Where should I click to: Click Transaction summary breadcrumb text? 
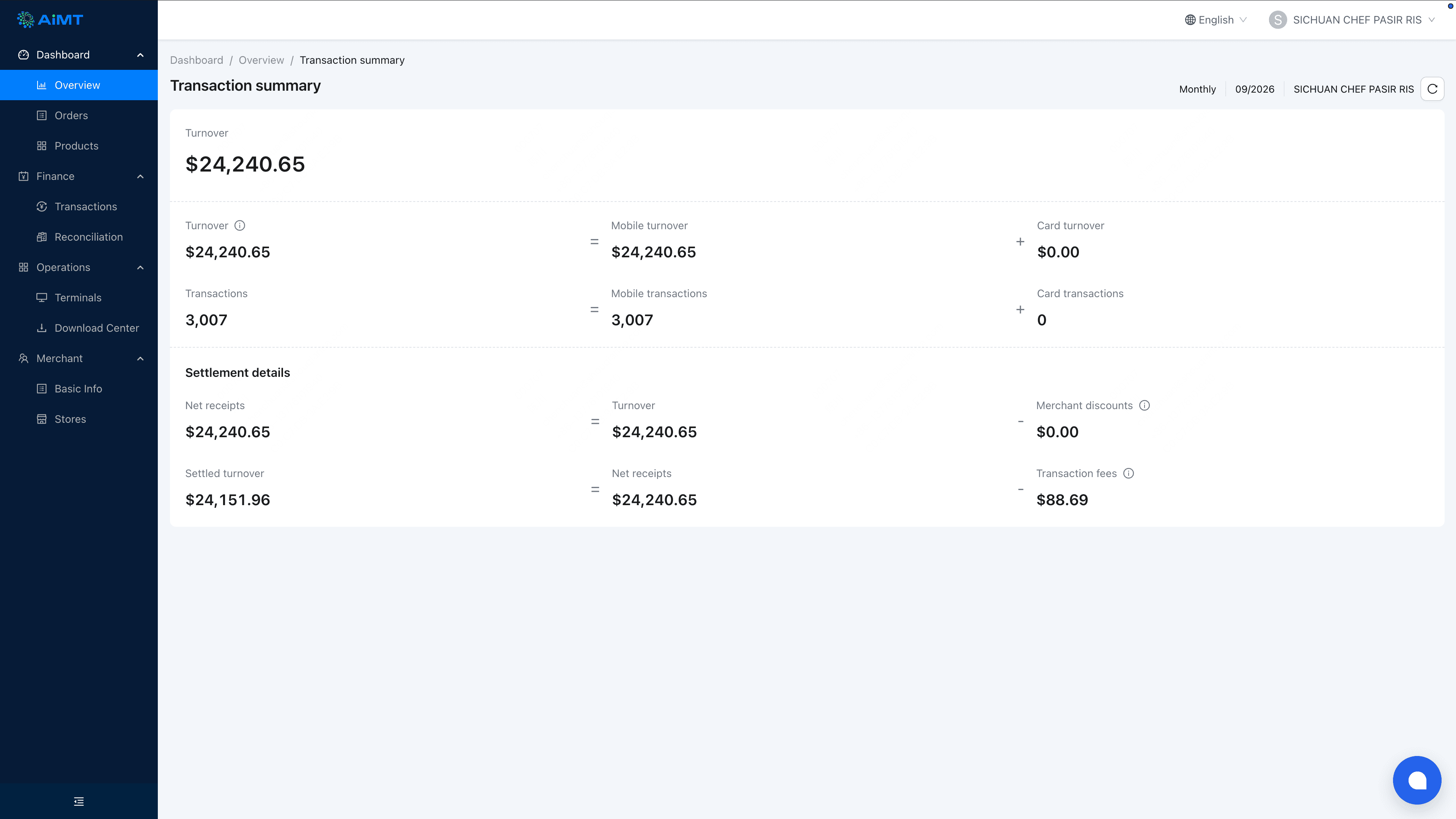pos(352,60)
